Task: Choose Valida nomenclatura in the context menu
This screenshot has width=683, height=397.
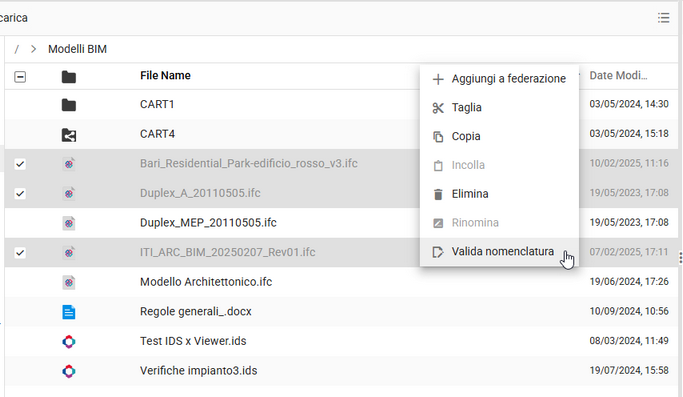Action: tap(499, 252)
